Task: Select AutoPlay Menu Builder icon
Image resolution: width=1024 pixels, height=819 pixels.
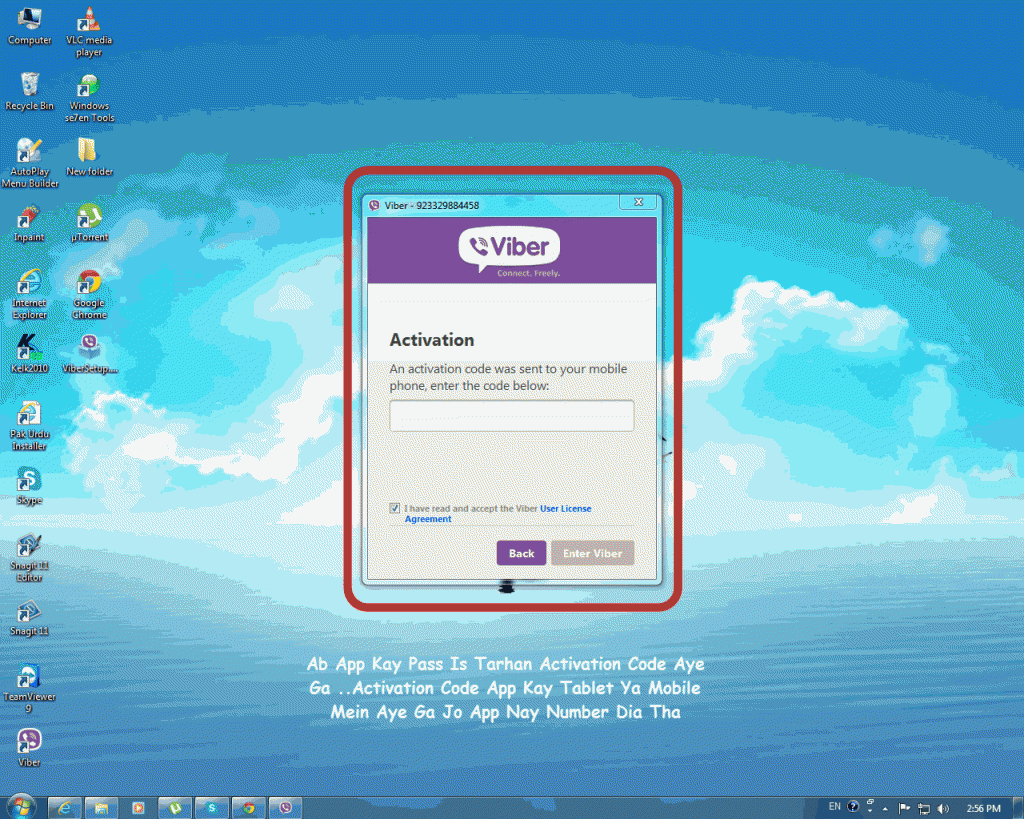Action: (x=29, y=163)
